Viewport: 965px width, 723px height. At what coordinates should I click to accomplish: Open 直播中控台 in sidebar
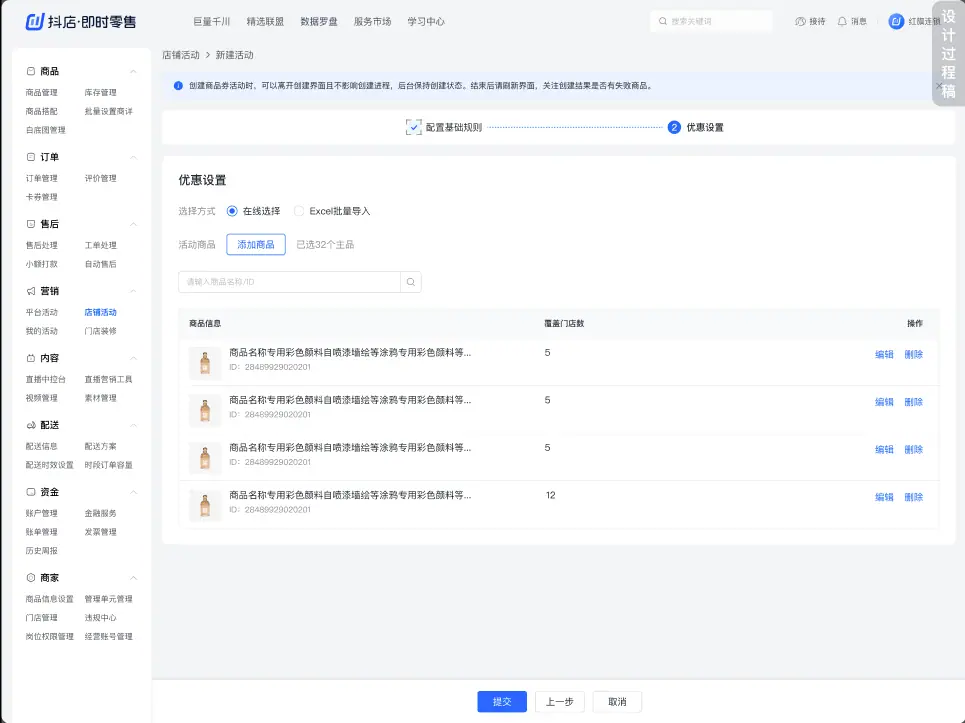pos(46,380)
